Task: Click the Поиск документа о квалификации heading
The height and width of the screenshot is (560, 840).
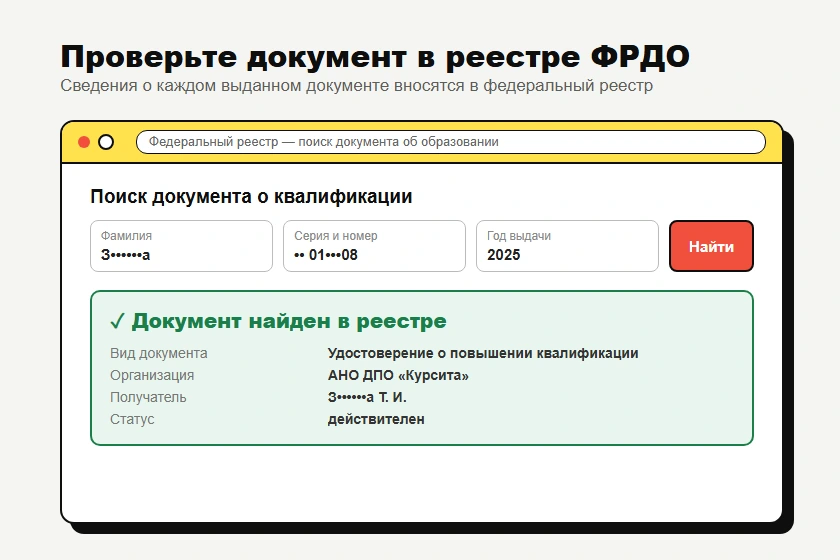Action: pyautogui.click(x=251, y=197)
